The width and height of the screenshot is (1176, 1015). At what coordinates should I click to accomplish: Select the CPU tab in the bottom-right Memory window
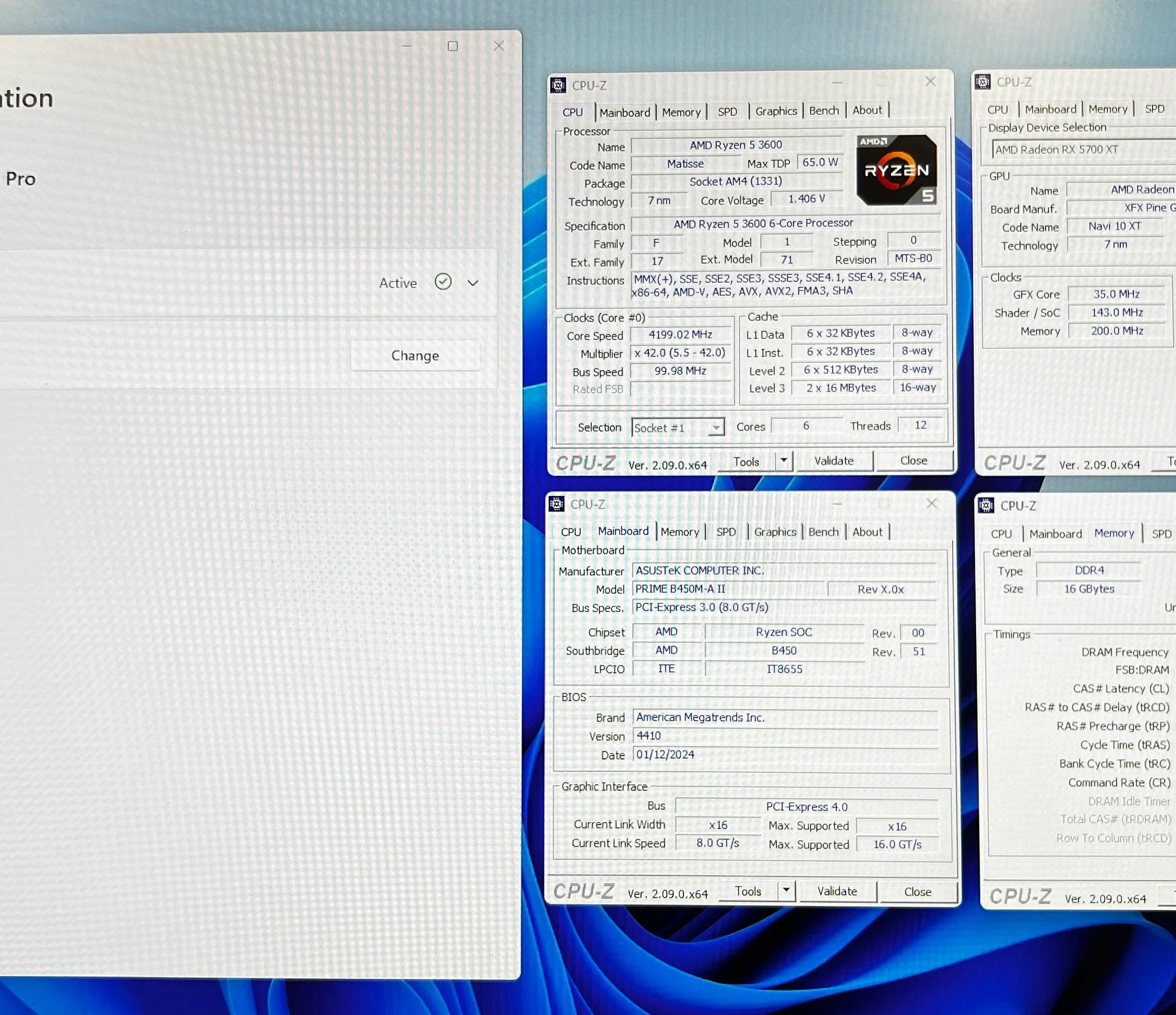[1001, 534]
